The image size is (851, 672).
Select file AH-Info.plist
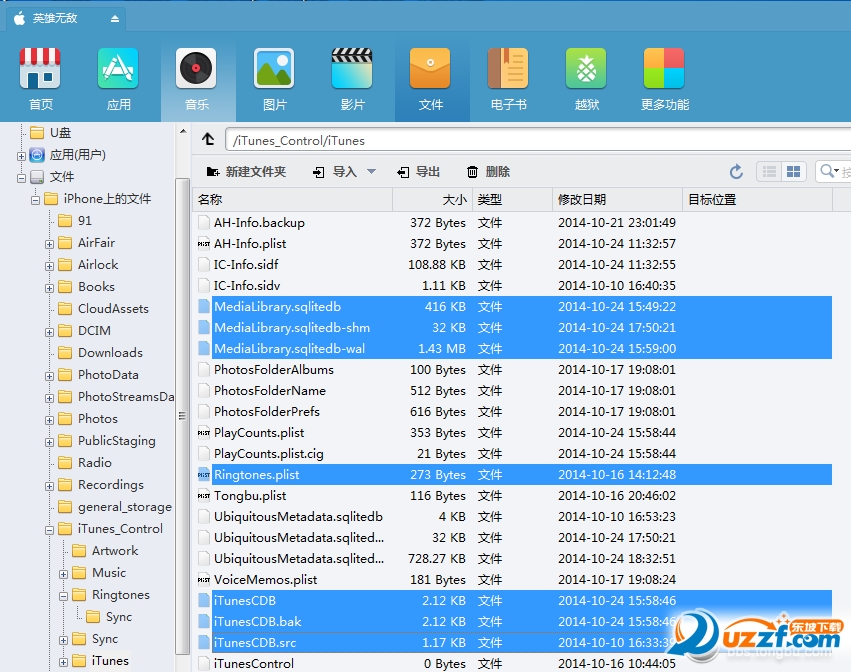tap(512, 244)
